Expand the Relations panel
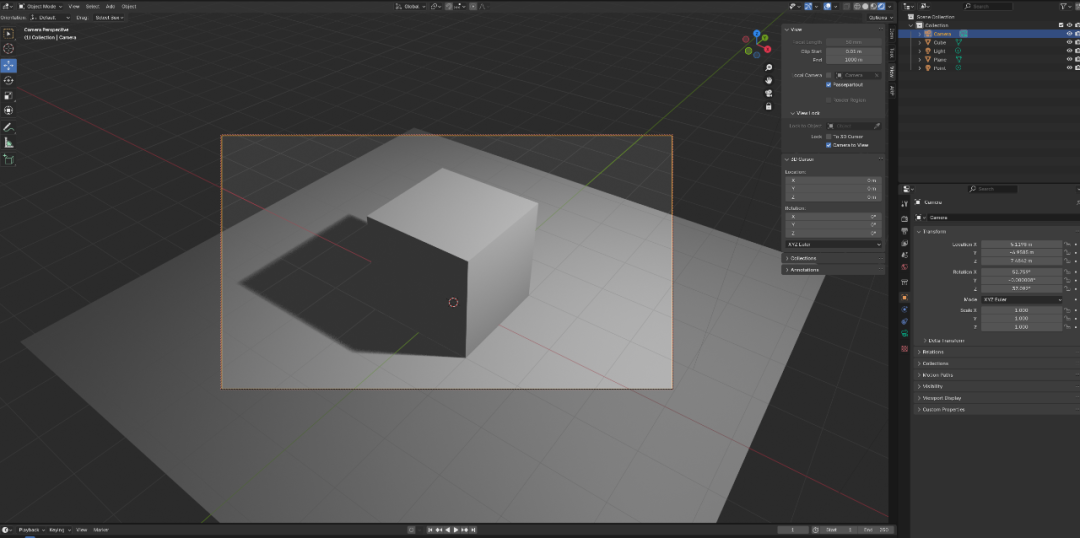Screen dimensions: 1080x538 coord(933,352)
